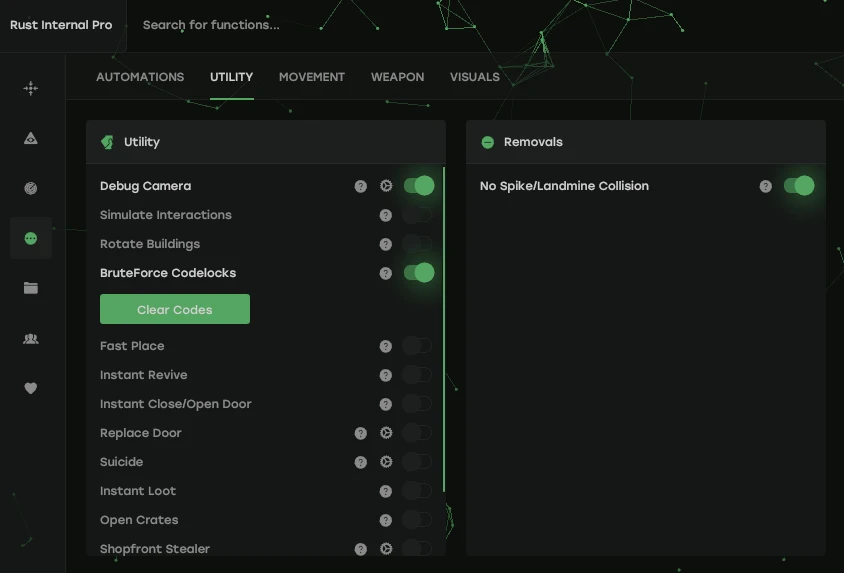844x573 pixels.
Task: Open Suicide settings gear
Action: [386, 462]
